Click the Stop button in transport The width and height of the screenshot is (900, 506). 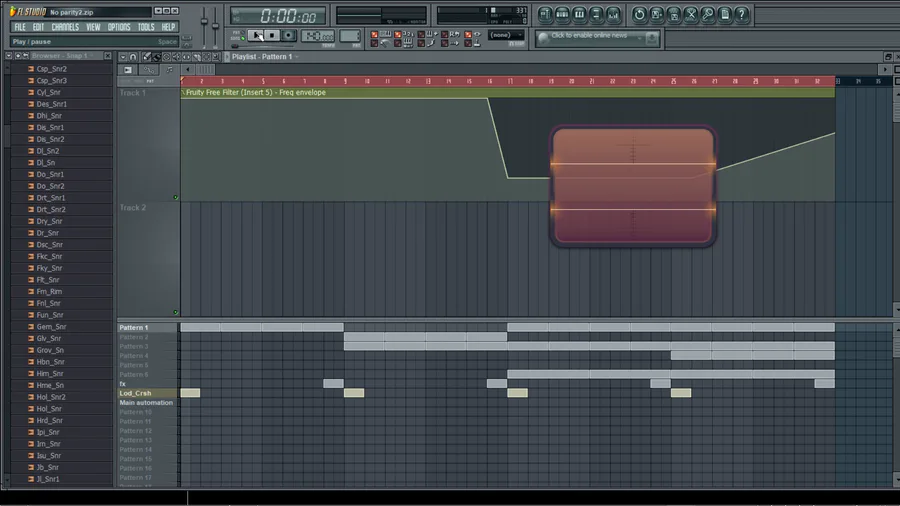(x=272, y=36)
